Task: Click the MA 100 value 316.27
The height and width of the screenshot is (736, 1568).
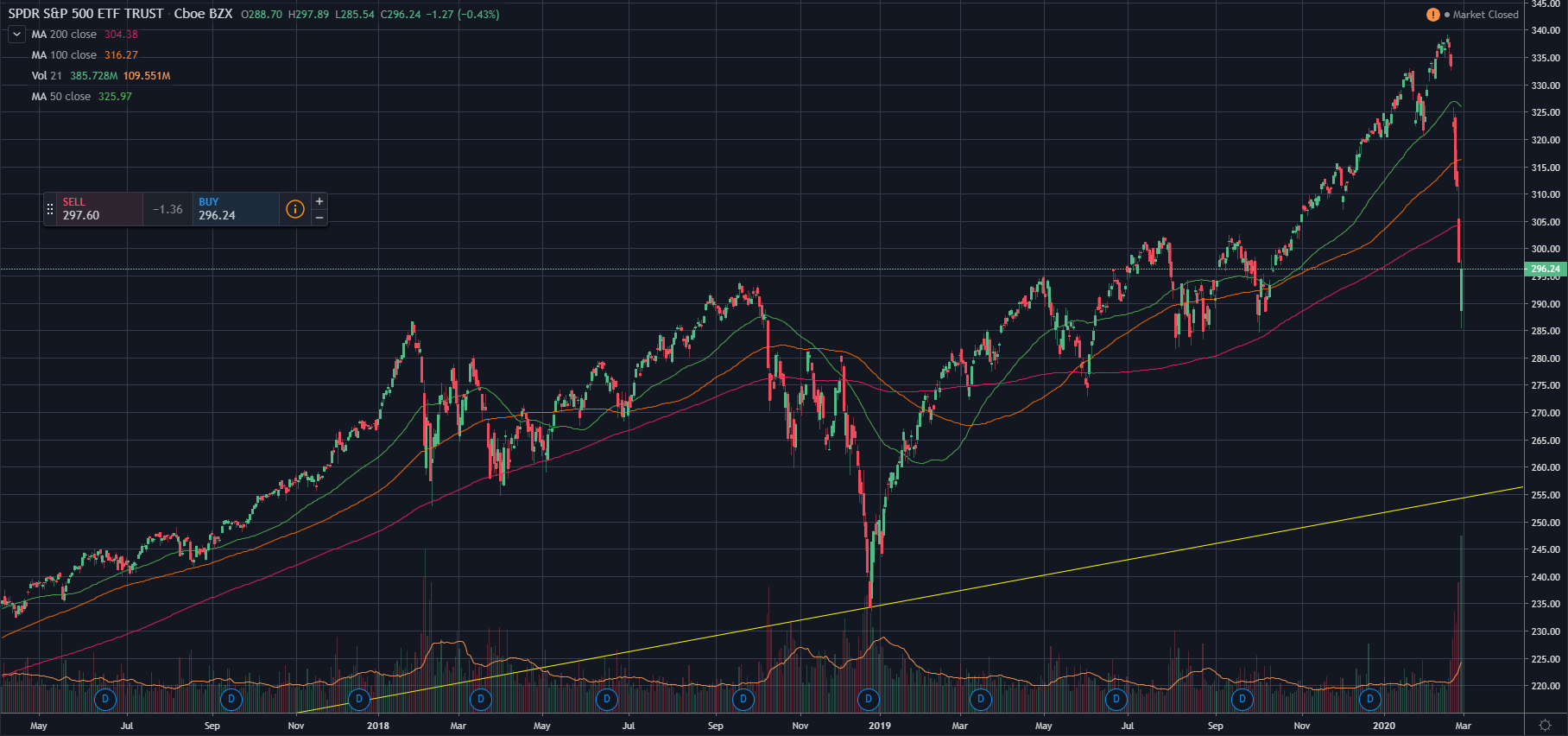Action: 121,55
